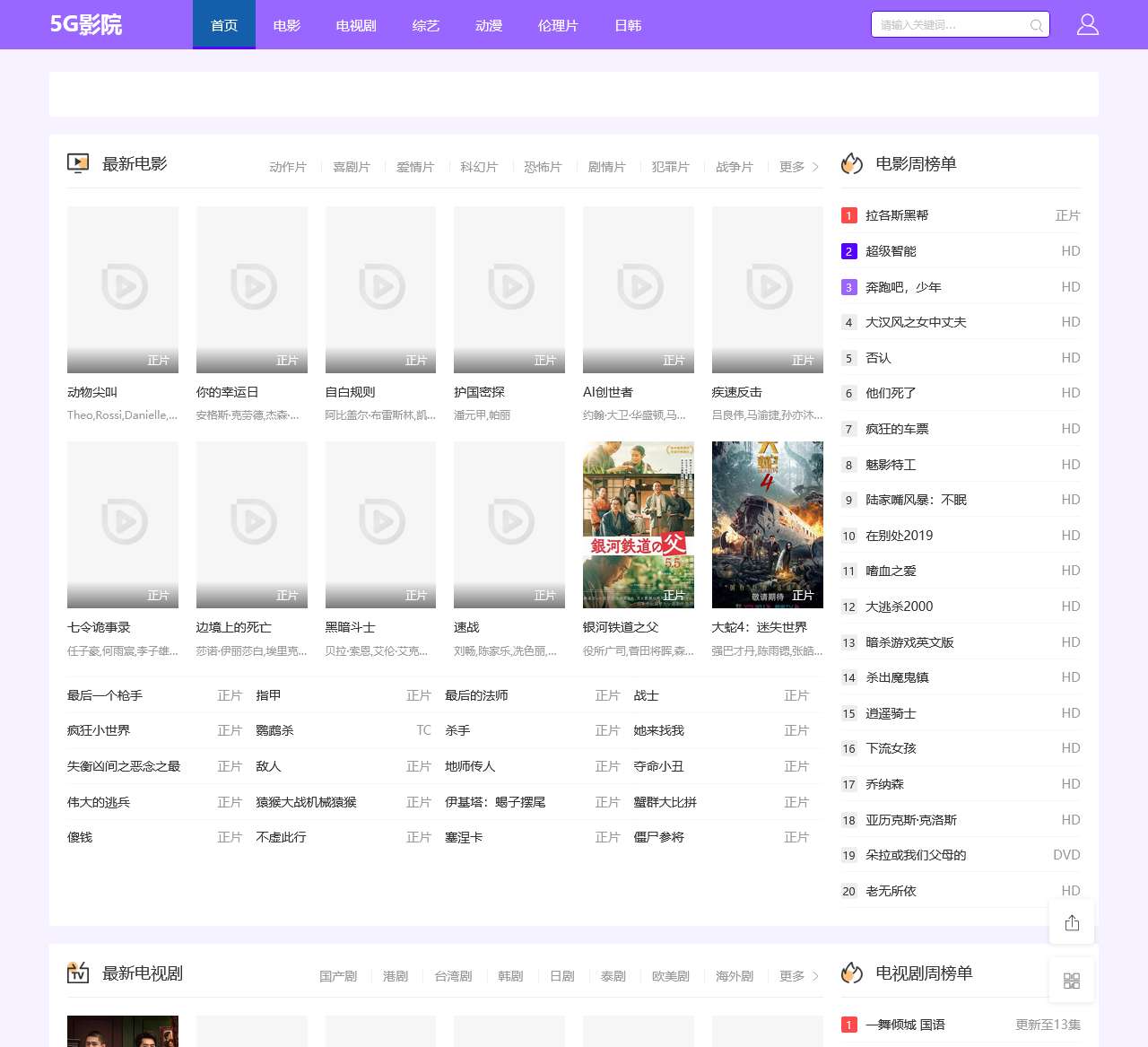Open ranking entry 在别处2019
1148x1047 pixels.
(x=899, y=536)
